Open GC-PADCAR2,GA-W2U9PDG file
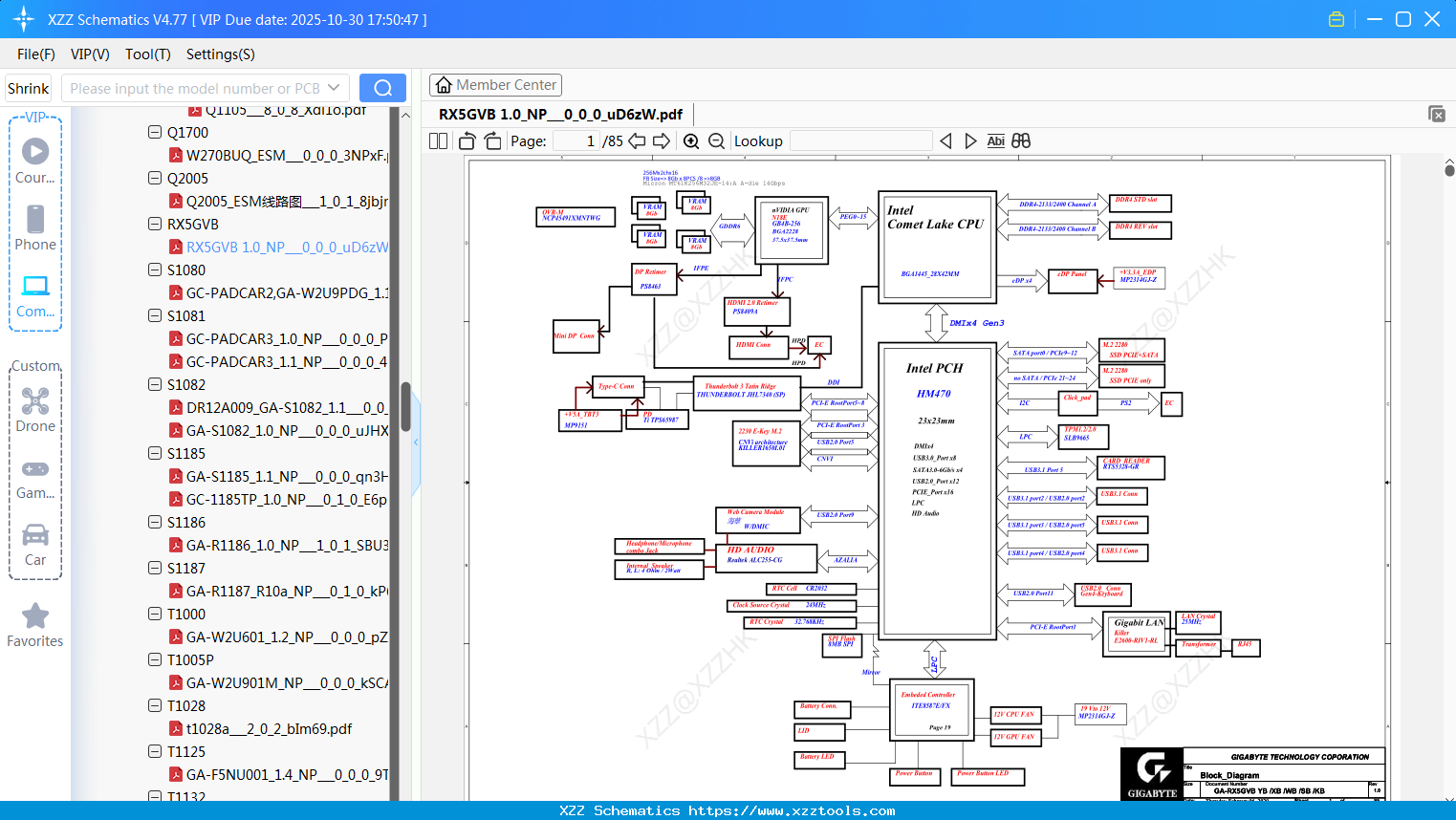Screen dimensions: 1456x820 tap(288, 292)
